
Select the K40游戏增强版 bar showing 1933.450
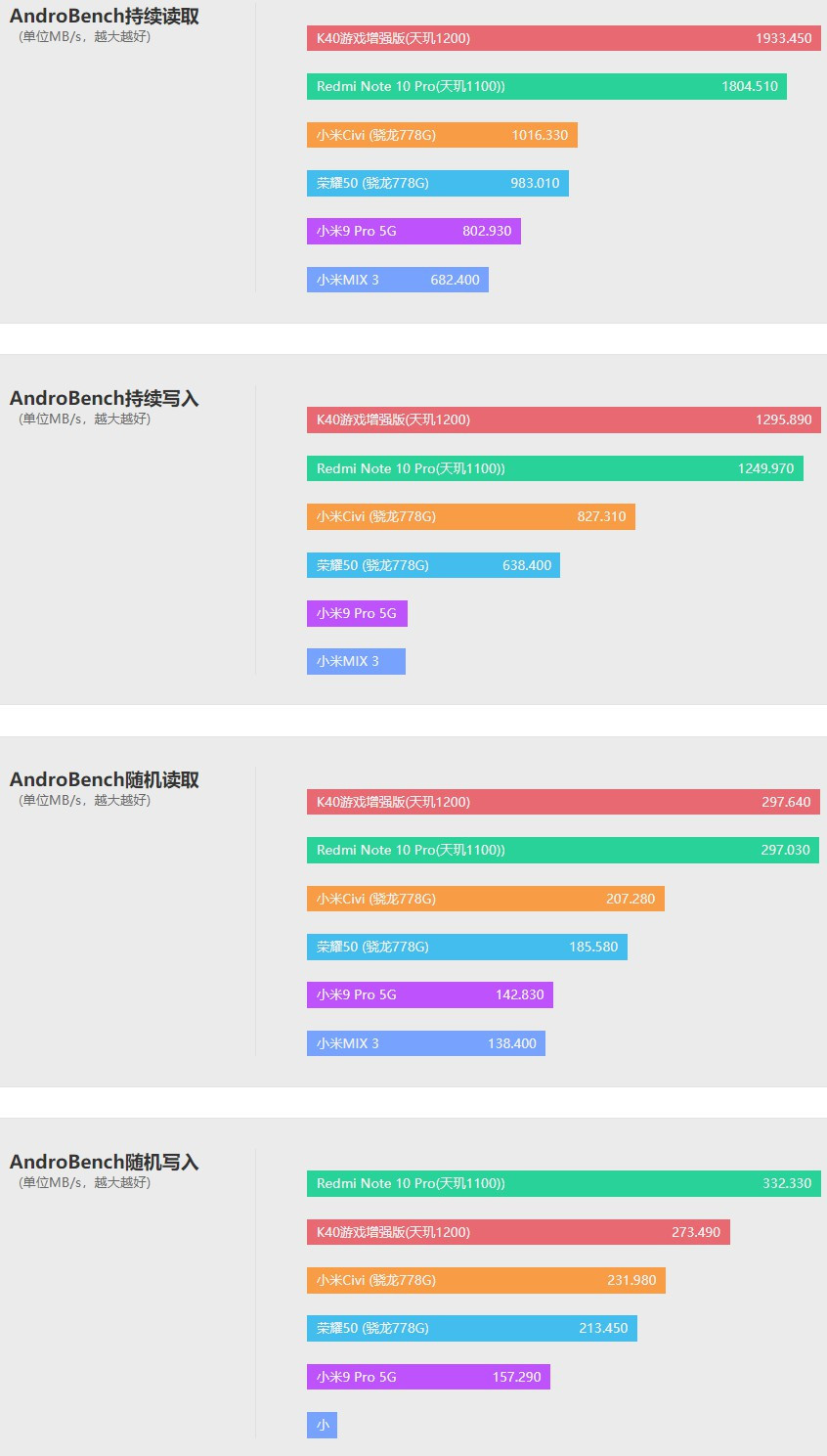coord(563,38)
